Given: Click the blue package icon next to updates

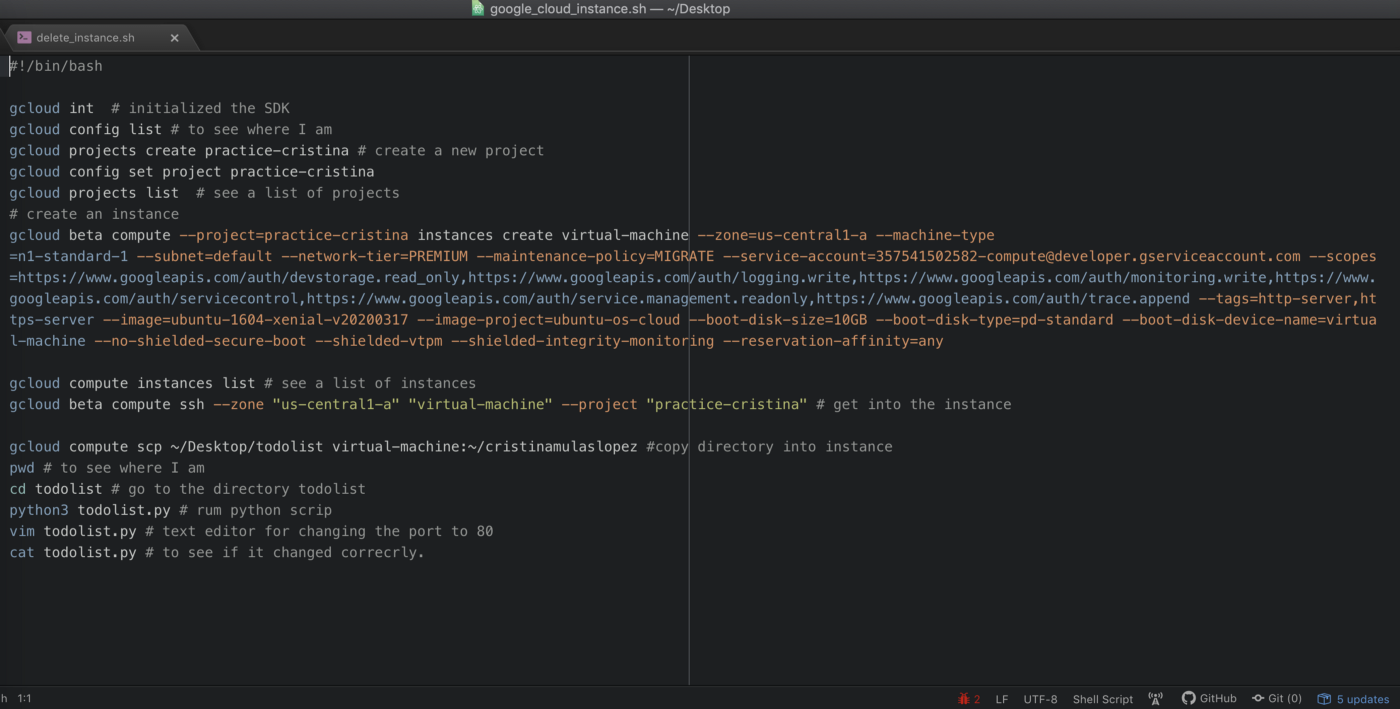Looking at the screenshot, I should coord(1325,698).
